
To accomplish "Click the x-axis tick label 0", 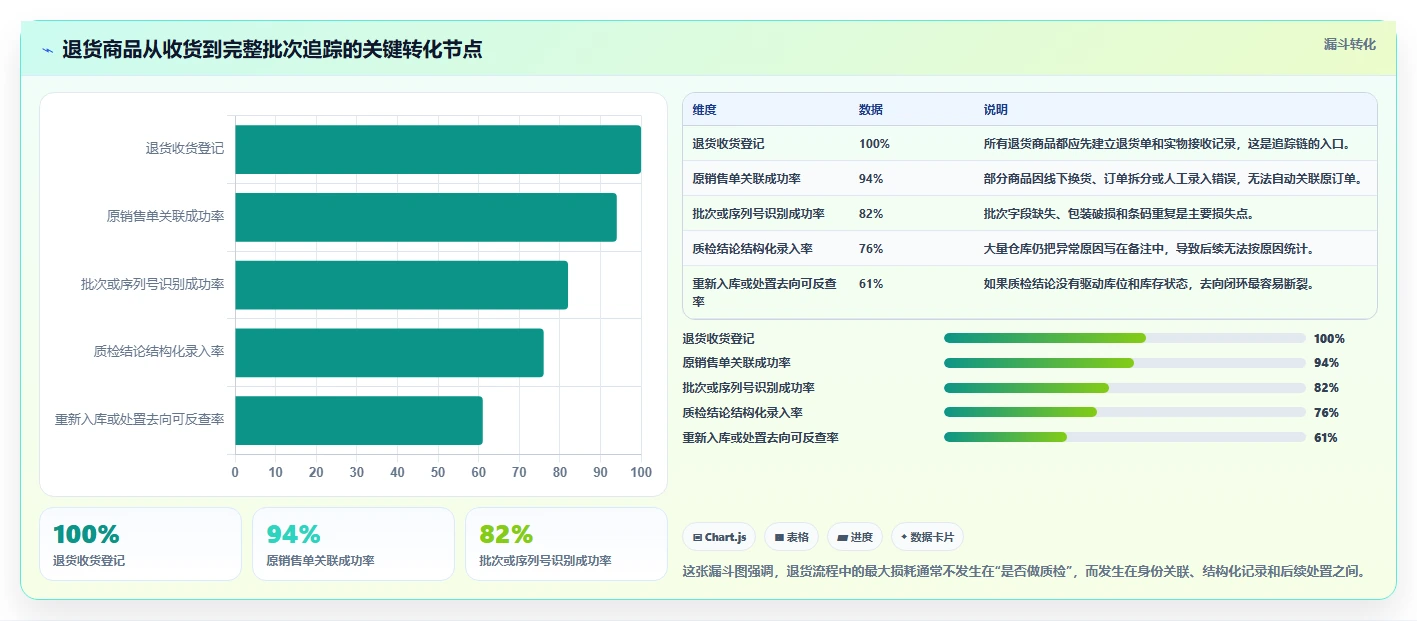I will click(236, 472).
